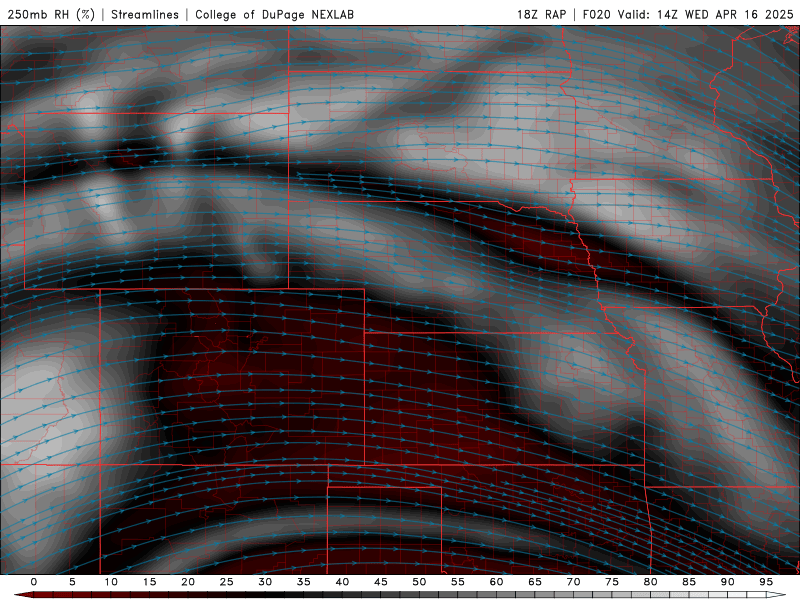Click the colorbar label '55'
This screenshot has width=800, height=600.
point(458,582)
